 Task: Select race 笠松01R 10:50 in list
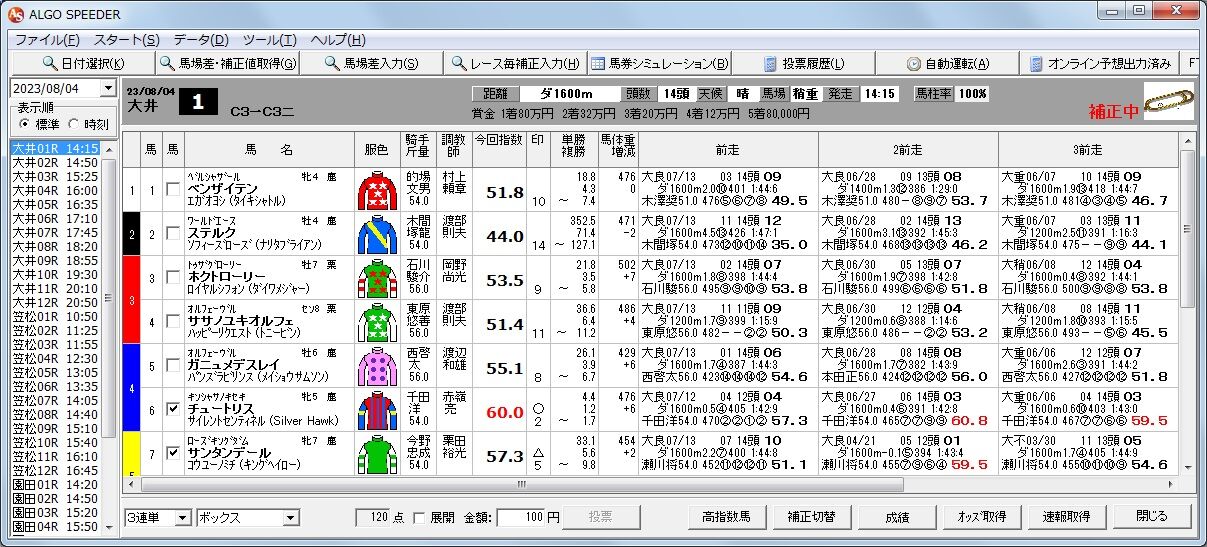click(x=55, y=316)
